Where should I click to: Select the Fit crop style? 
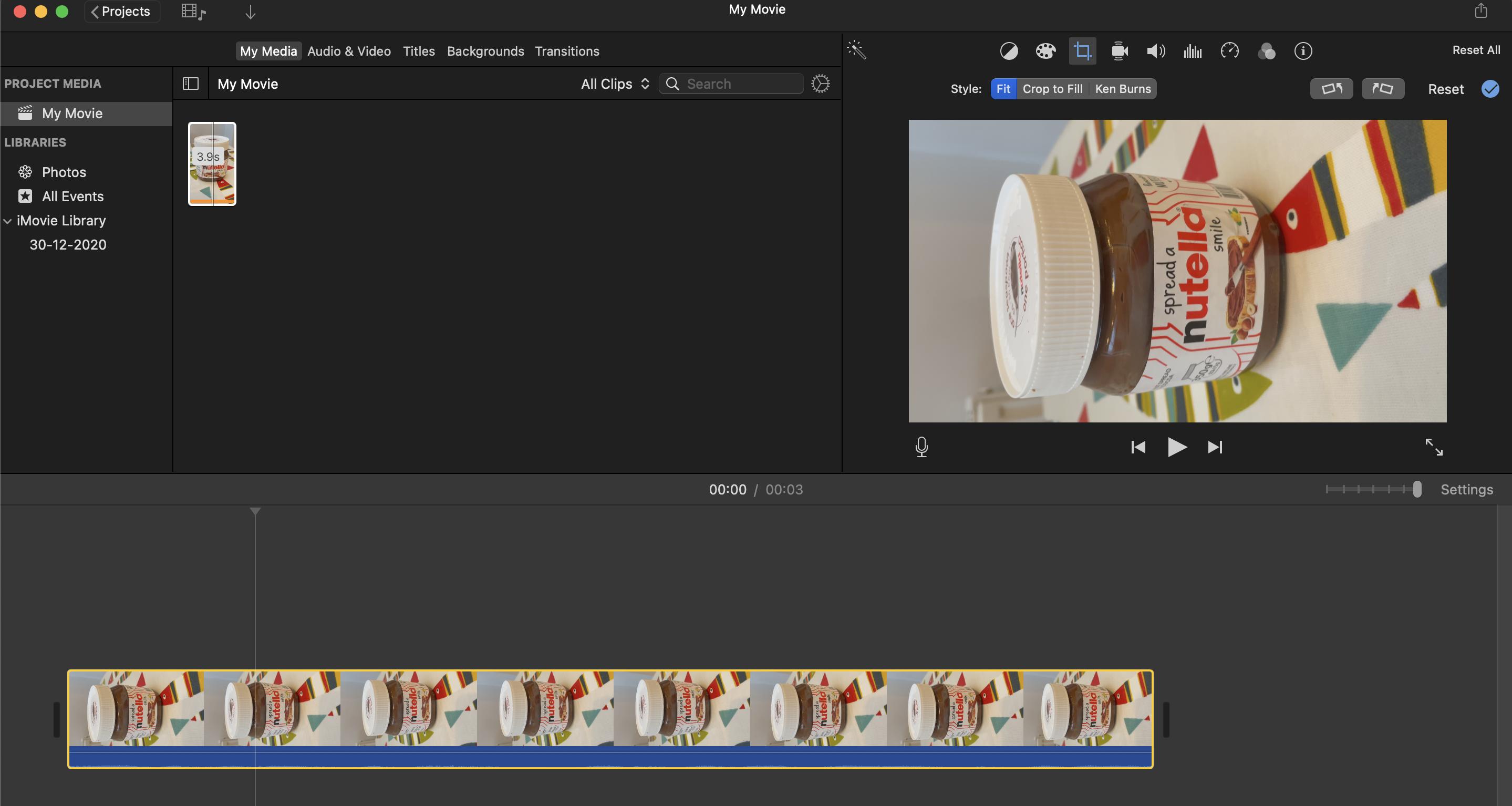(1003, 89)
